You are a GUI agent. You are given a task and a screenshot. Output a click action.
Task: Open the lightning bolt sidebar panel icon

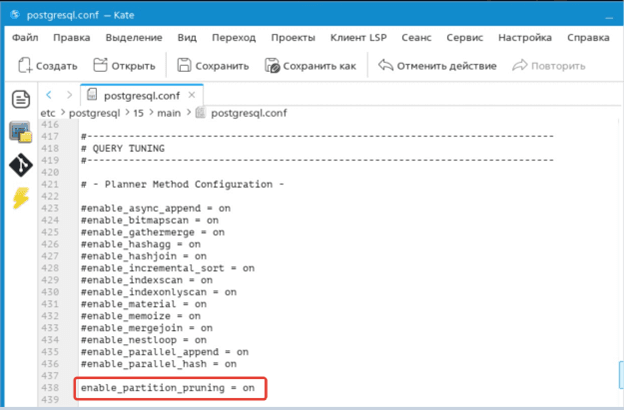pos(21,197)
